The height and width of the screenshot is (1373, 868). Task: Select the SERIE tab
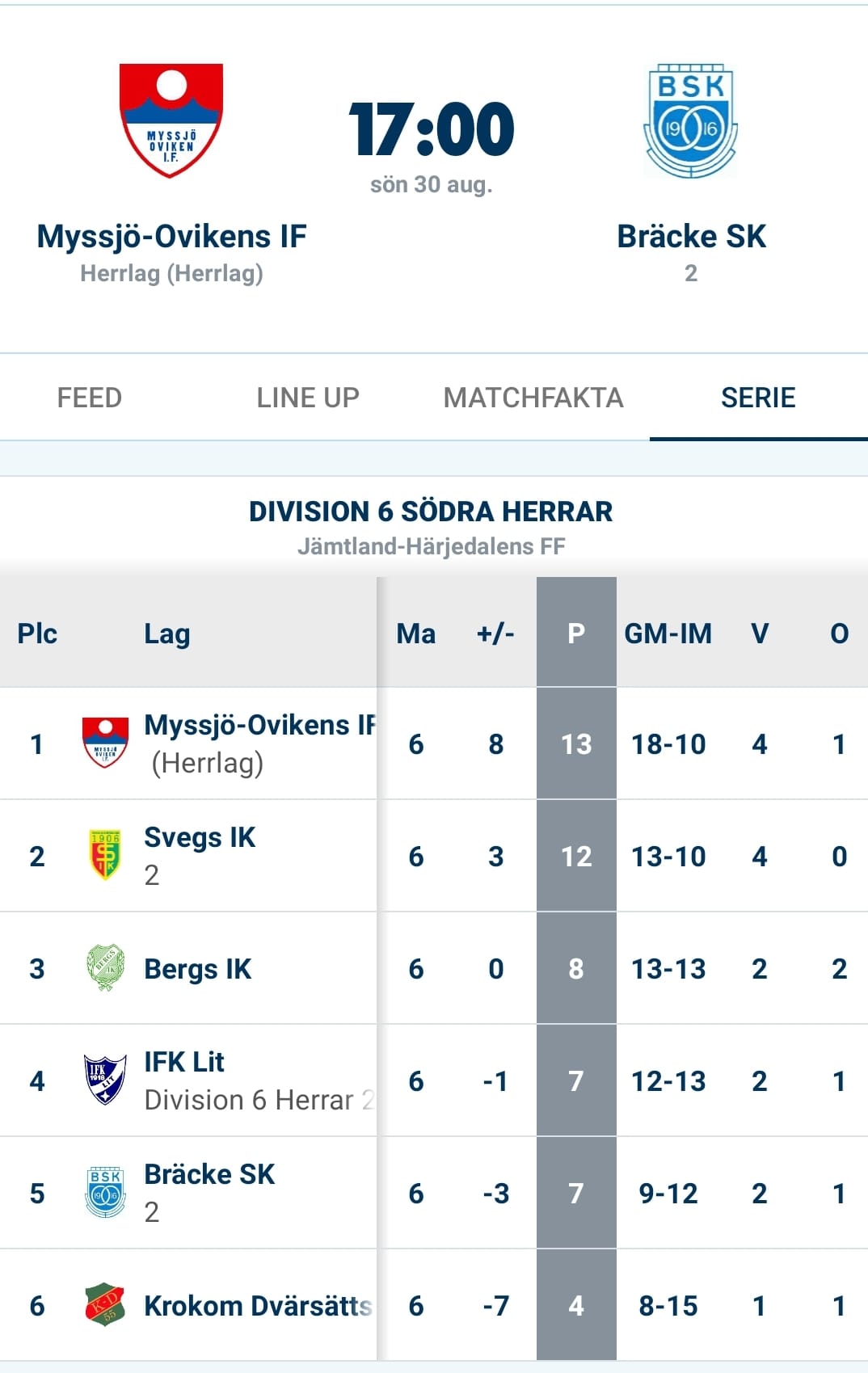pos(758,398)
